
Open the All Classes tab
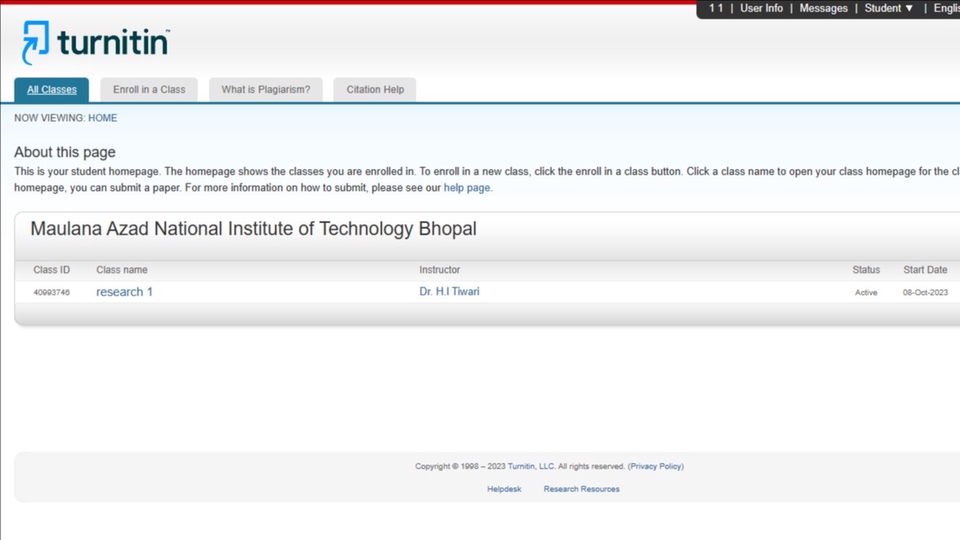[51, 89]
